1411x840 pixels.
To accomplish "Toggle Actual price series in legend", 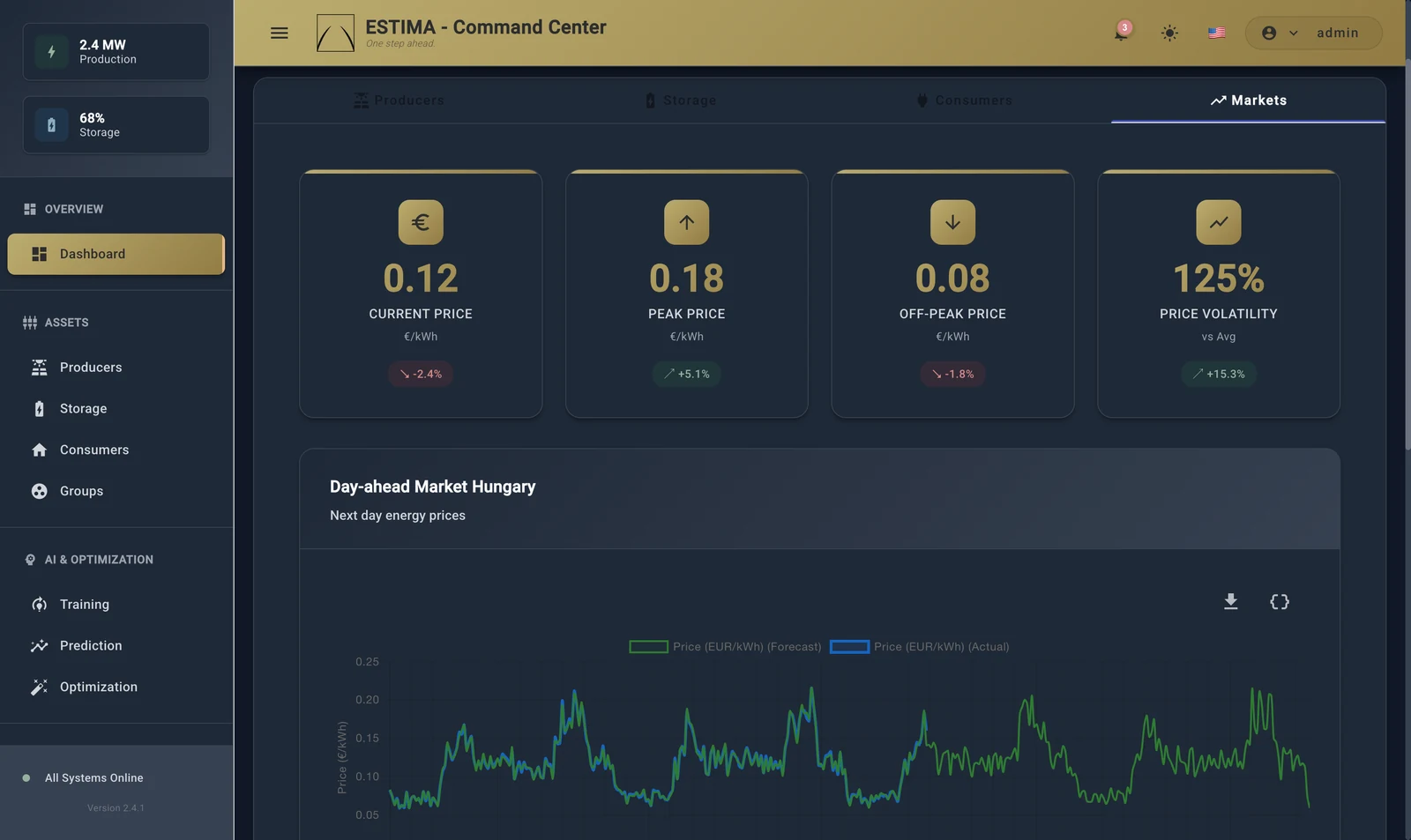I will tap(920, 647).
